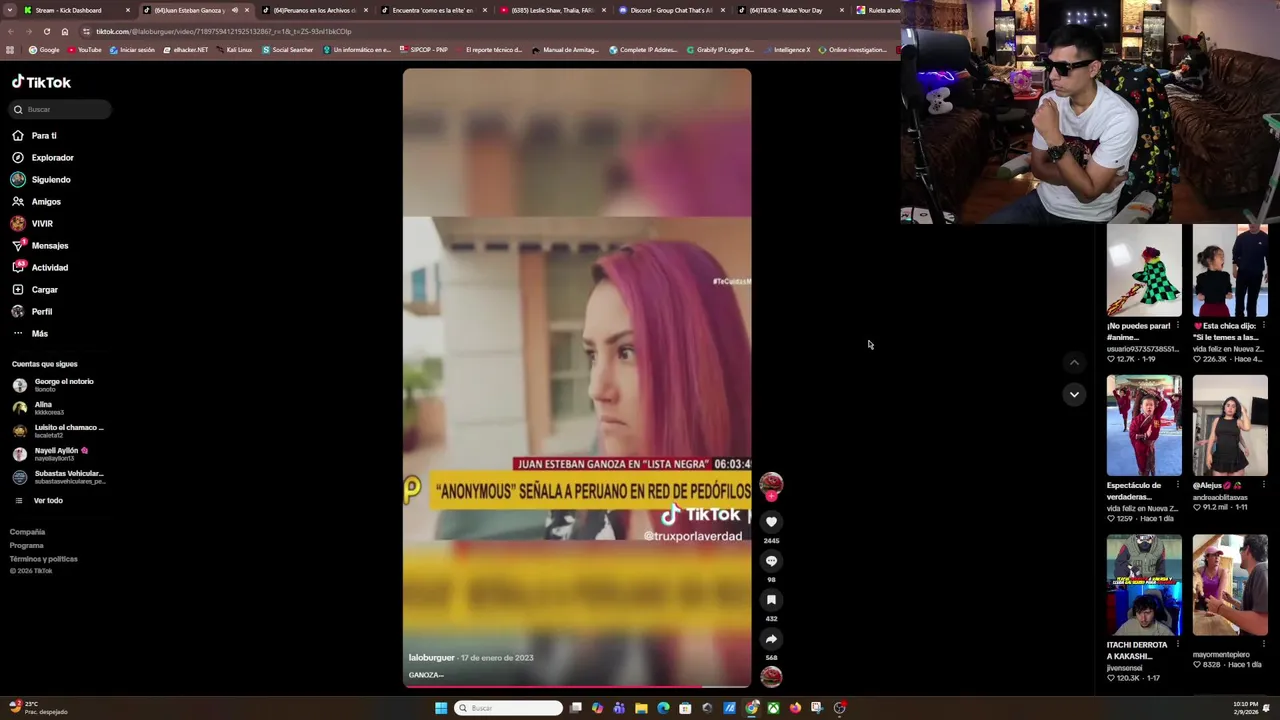Open thumbnail Espectáculo de verdaderas
Screen dimensions: 1280x720
(1144, 425)
